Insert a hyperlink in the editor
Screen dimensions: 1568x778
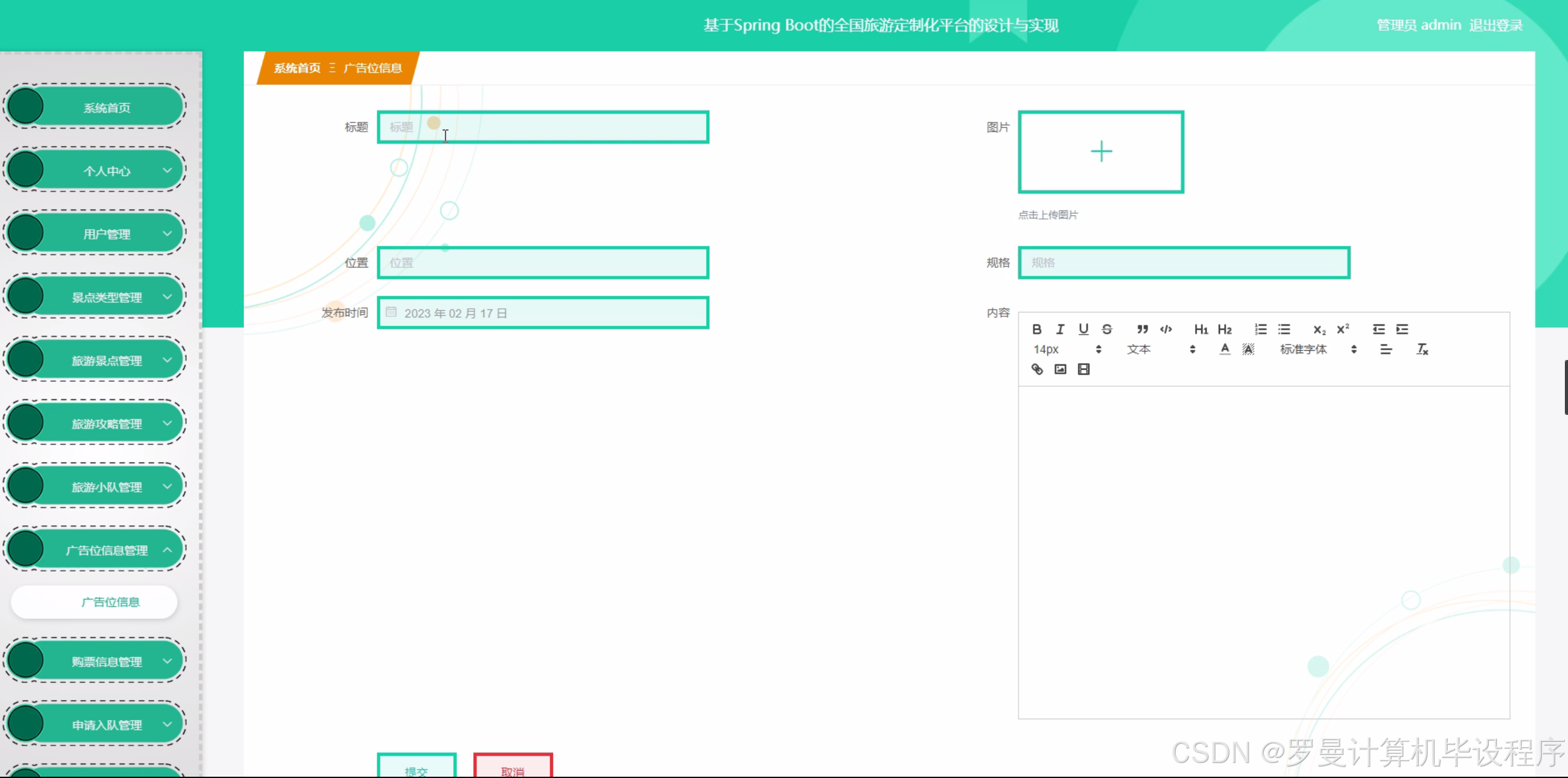pyautogui.click(x=1037, y=369)
